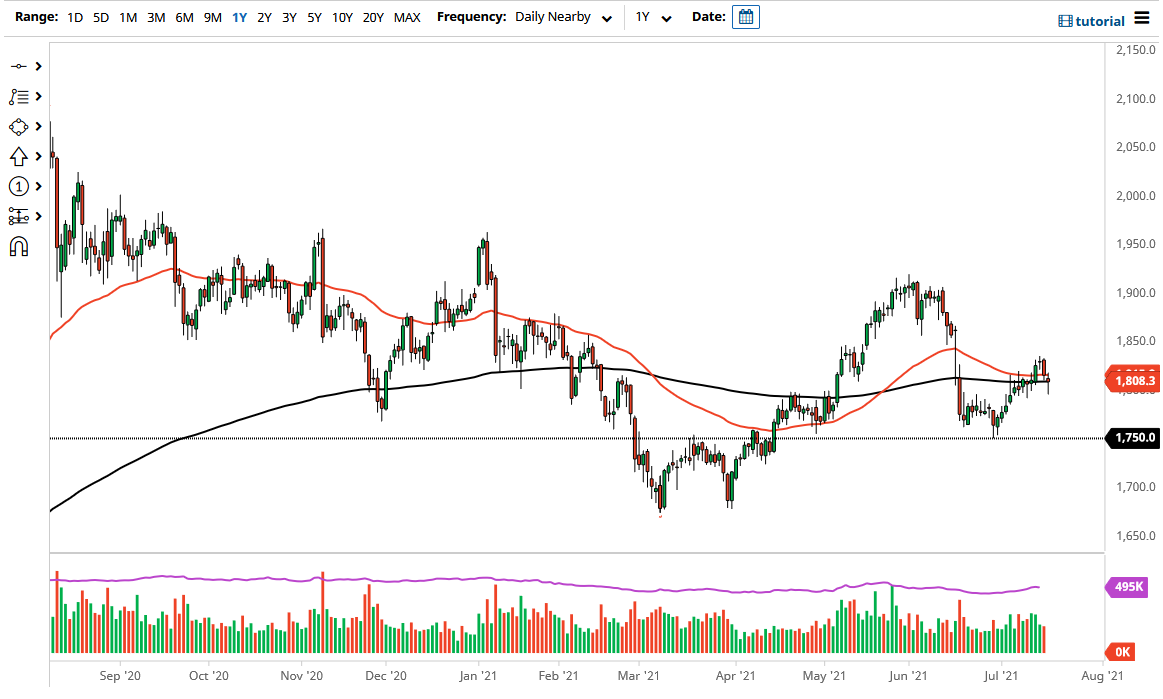The image size is (1163, 699).
Task: Expand the shapes tool submenu
Action: (x=39, y=127)
